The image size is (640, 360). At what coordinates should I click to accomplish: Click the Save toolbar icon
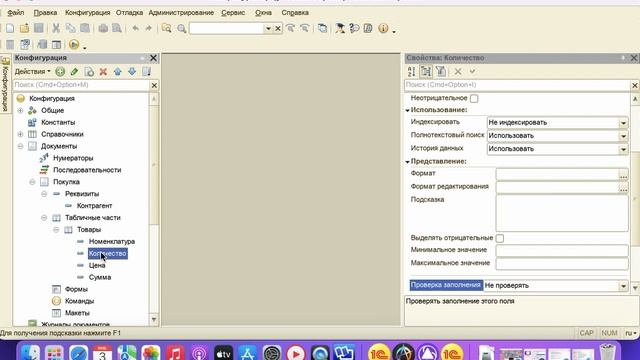39,28
